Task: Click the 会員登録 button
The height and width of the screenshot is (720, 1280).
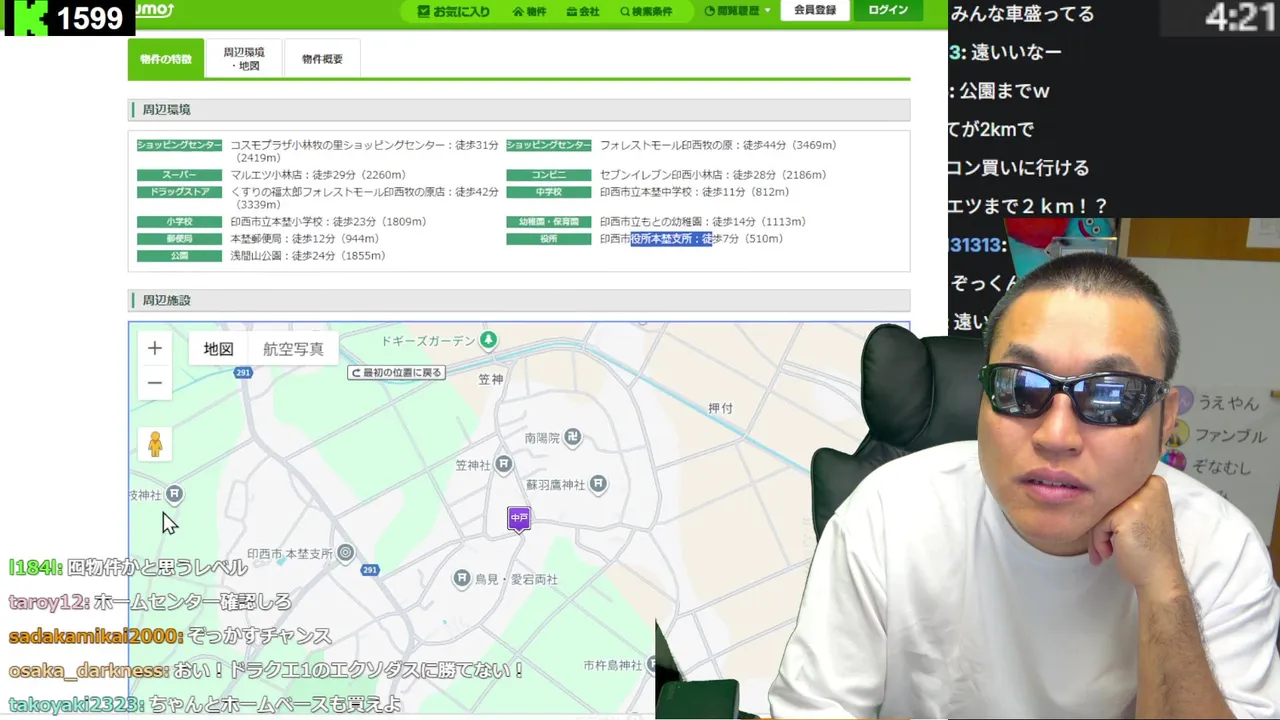Action: coord(815,10)
